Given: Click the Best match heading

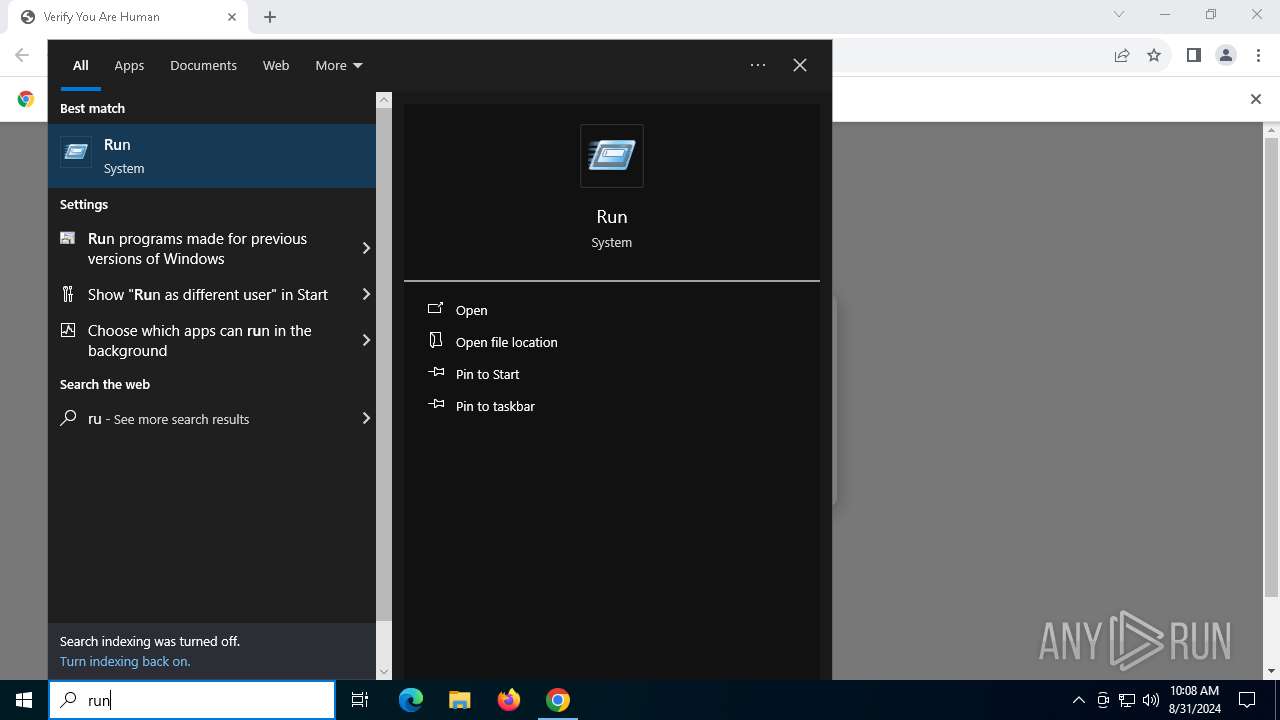Looking at the screenshot, I should click(92, 108).
